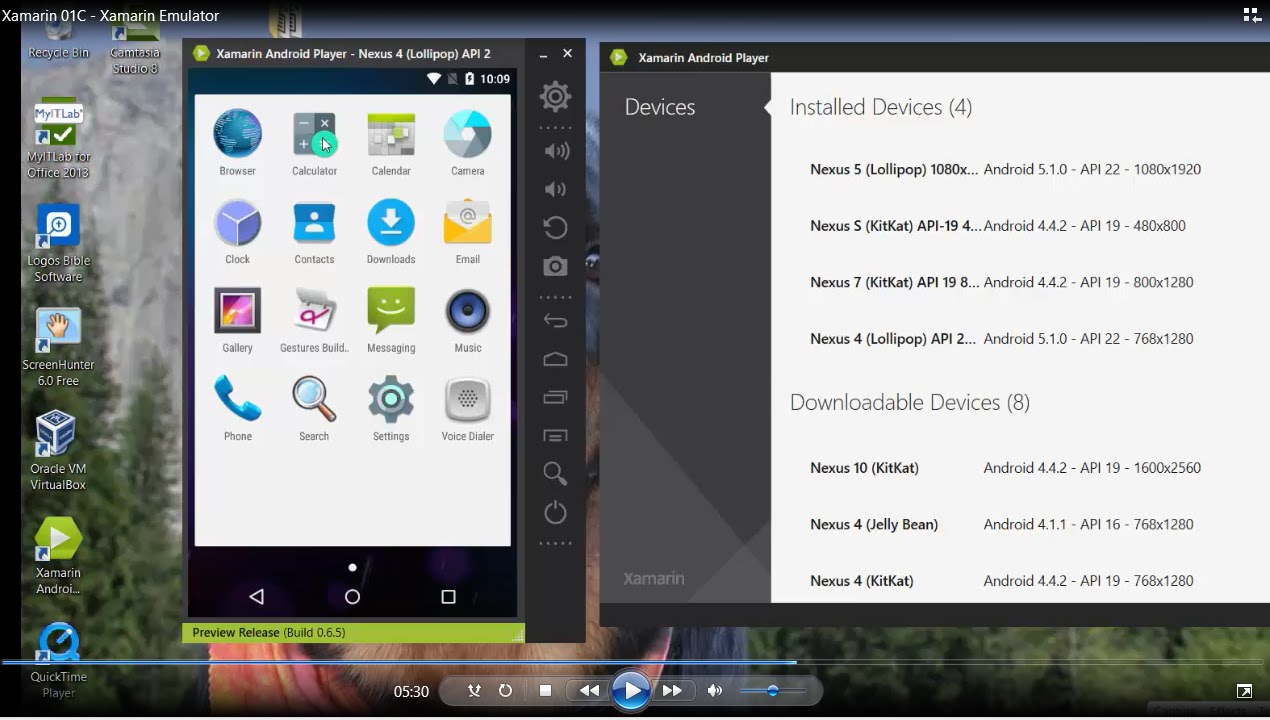Select Nexus 7 (KitKat) API 19 device

1002,282
